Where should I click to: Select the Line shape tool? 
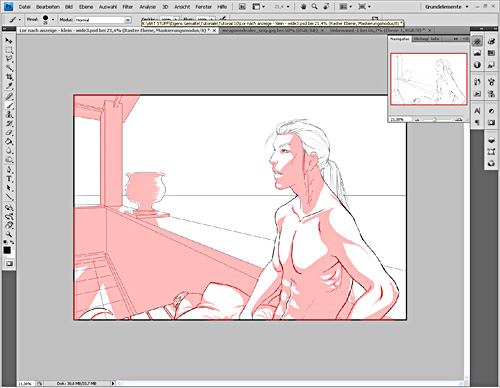coord(9,197)
